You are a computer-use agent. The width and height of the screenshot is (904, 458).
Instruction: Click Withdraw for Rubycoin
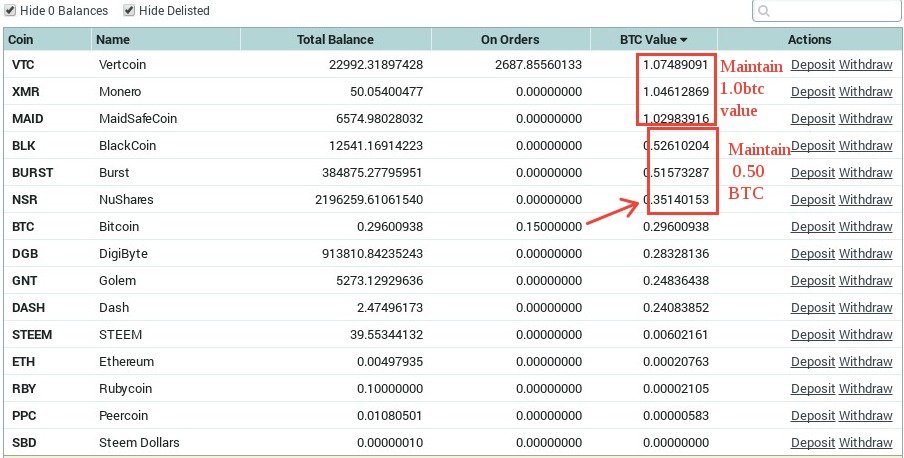point(865,389)
